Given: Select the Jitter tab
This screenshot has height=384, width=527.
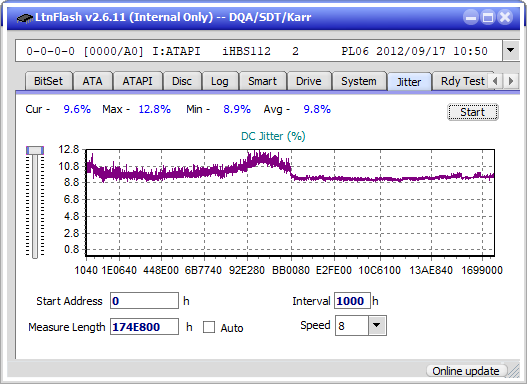Looking at the screenshot, I should point(409,82).
